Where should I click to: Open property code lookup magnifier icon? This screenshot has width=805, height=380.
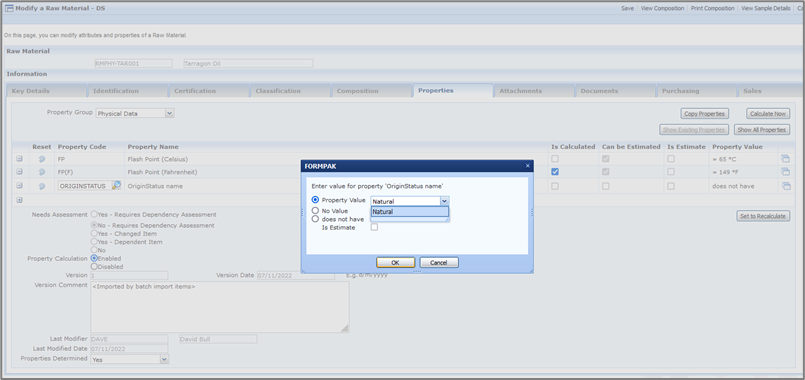(x=117, y=185)
